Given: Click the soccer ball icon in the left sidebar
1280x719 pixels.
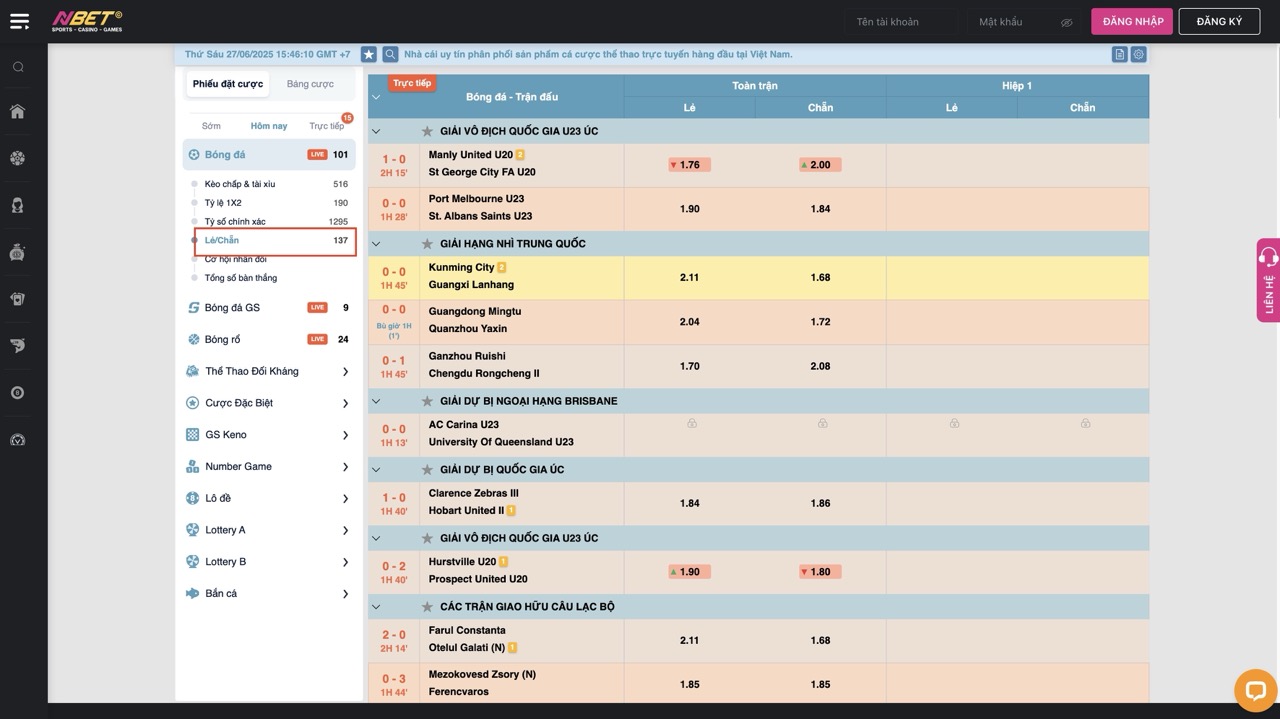Looking at the screenshot, I should tap(18, 158).
